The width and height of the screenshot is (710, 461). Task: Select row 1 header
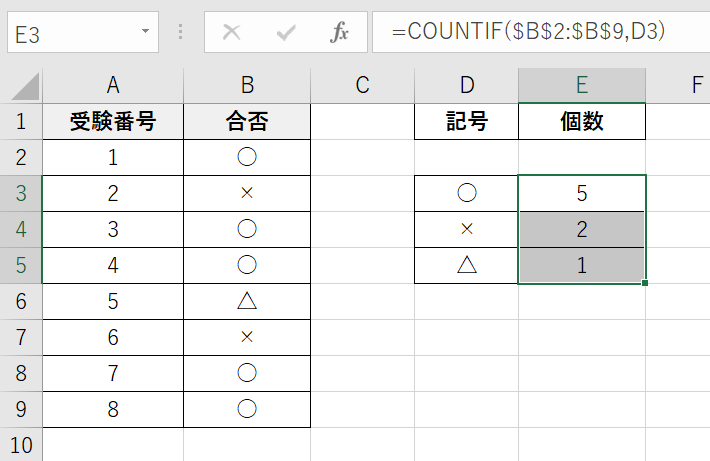coord(22,123)
